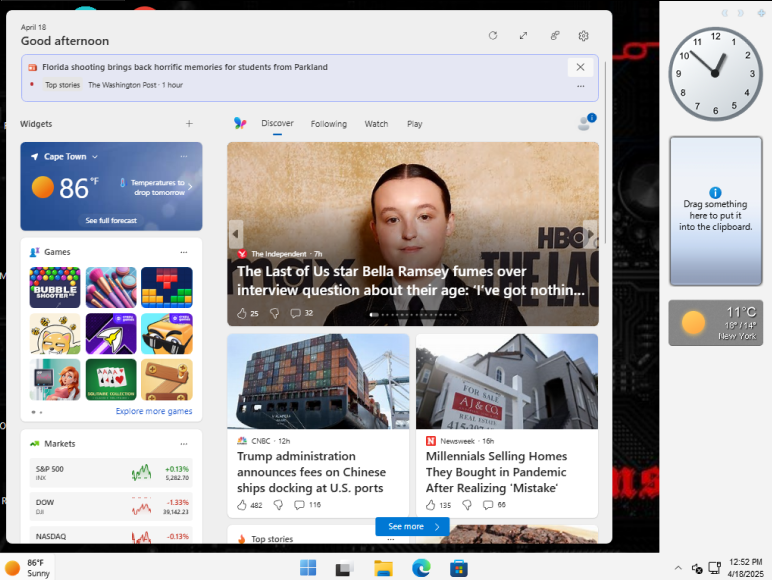Go to next story in carousel
The width and height of the screenshot is (772, 580).
[x=591, y=234]
